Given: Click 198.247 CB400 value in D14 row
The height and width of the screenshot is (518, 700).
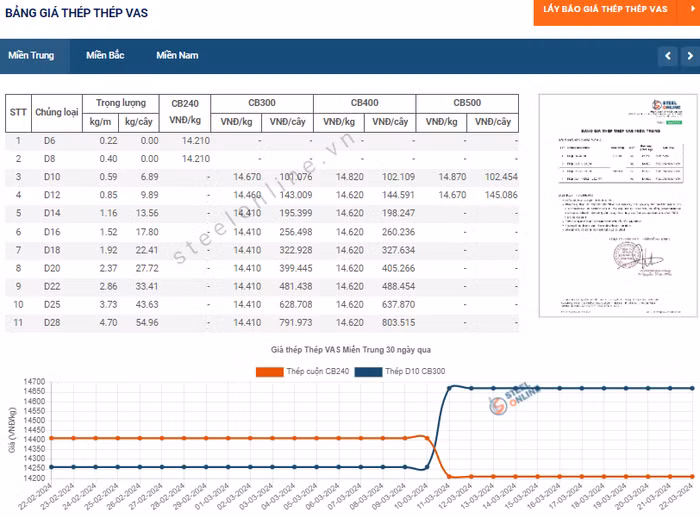Looking at the screenshot, I should click(398, 213).
